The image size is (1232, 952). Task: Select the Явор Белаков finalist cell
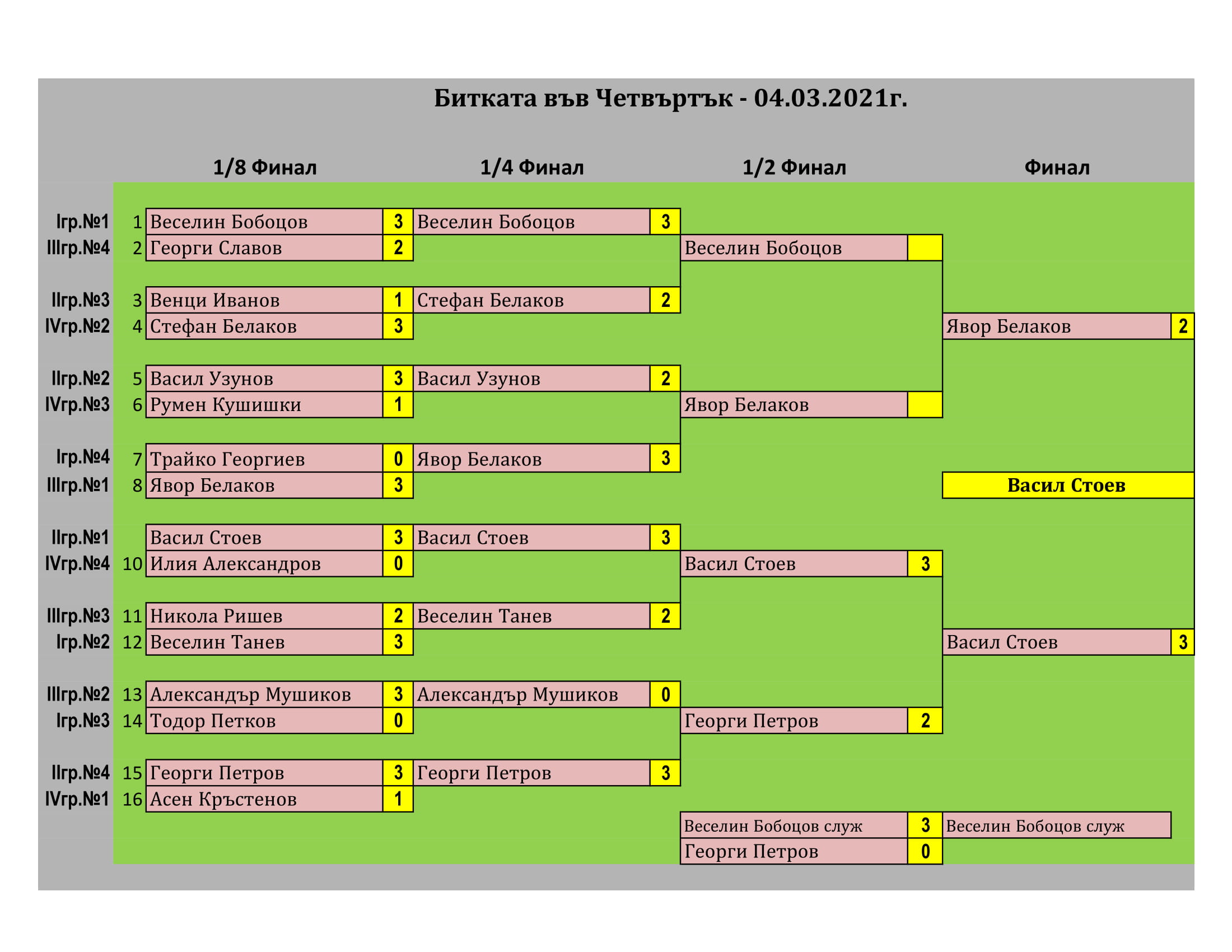click(x=1056, y=326)
